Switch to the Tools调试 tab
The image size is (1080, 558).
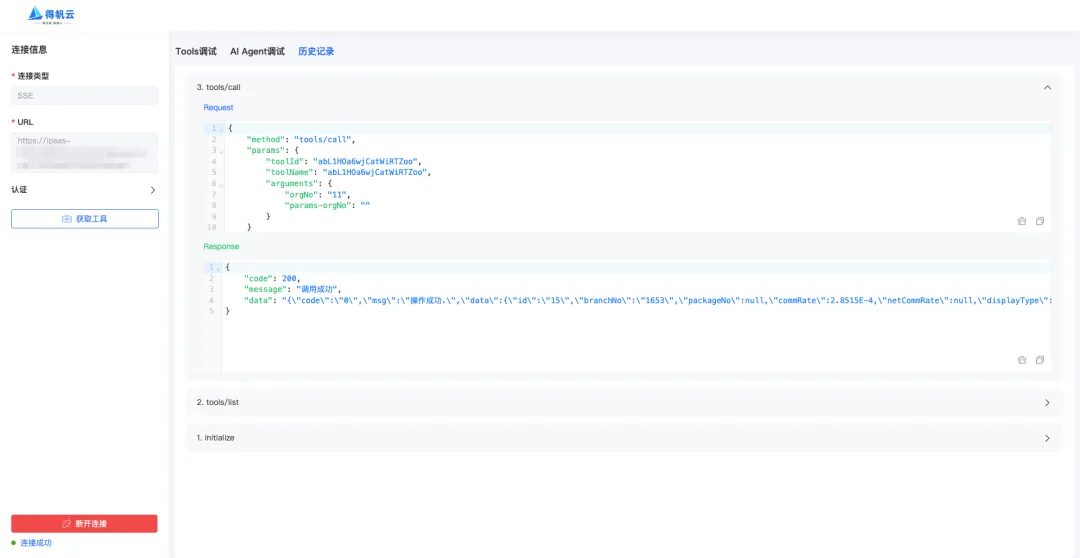pos(196,51)
